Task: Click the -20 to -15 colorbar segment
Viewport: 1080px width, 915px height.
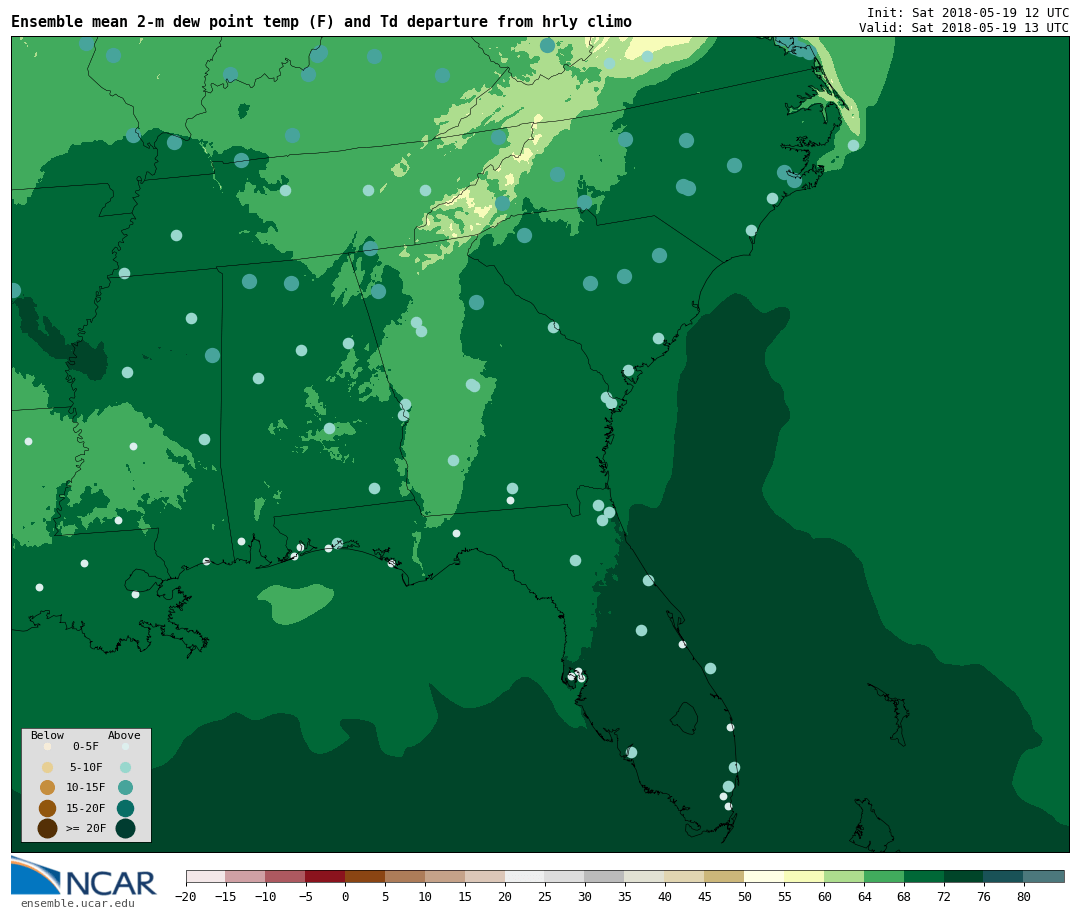Action: click(x=206, y=876)
